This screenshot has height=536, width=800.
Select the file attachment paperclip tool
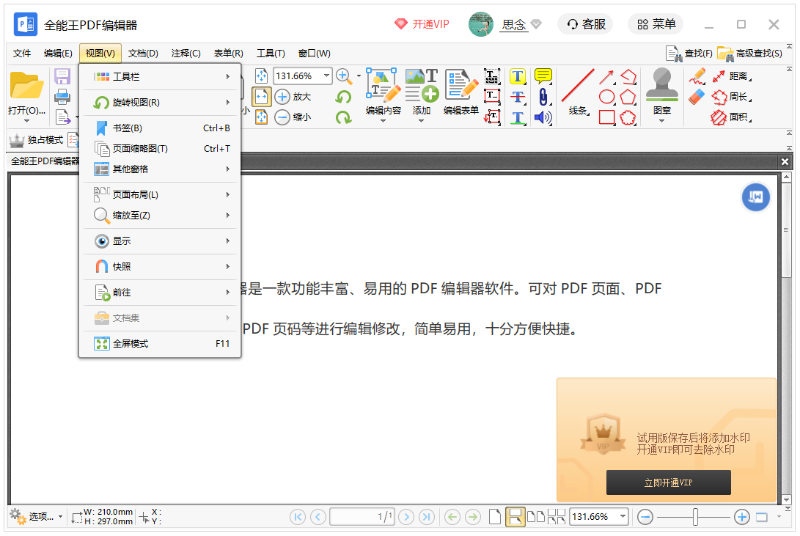(x=543, y=97)
